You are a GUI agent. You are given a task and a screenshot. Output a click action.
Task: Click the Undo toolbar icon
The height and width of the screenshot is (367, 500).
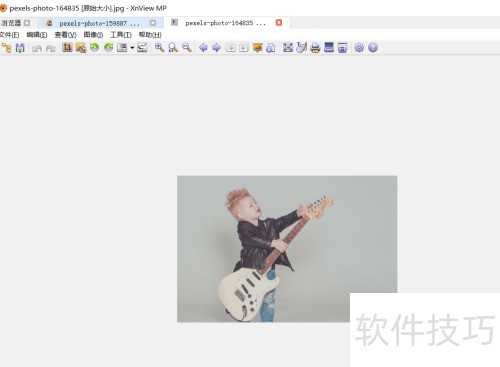(x=37, y=48)
